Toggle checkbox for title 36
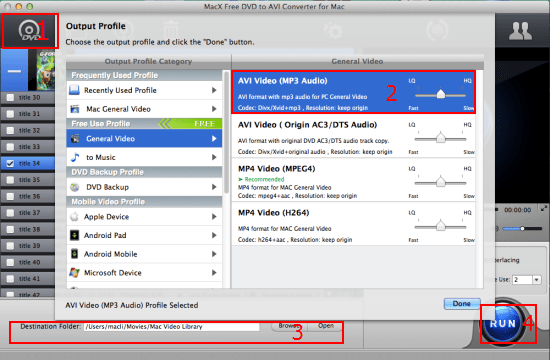This screenshot has height=360, width=550. (x=10, y=196)
